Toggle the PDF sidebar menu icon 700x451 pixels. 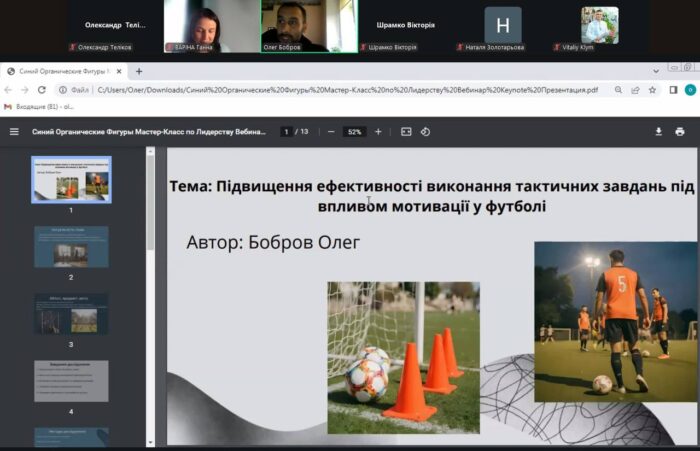tap(14, 131)
